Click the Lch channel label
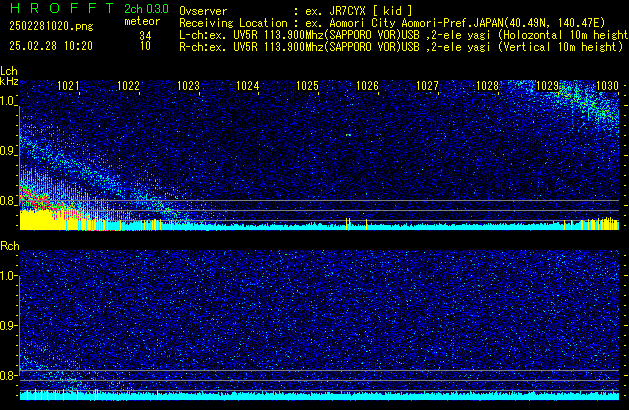 [9, 71]
